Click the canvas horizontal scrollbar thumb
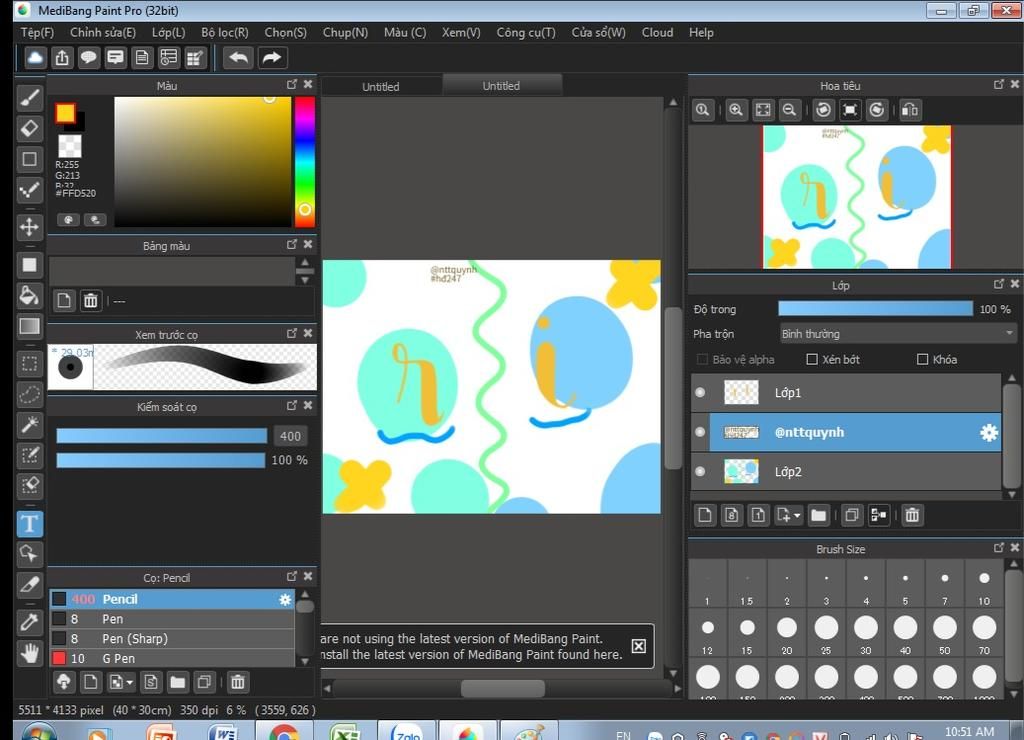1024x740 pixels. pos(503,688)
